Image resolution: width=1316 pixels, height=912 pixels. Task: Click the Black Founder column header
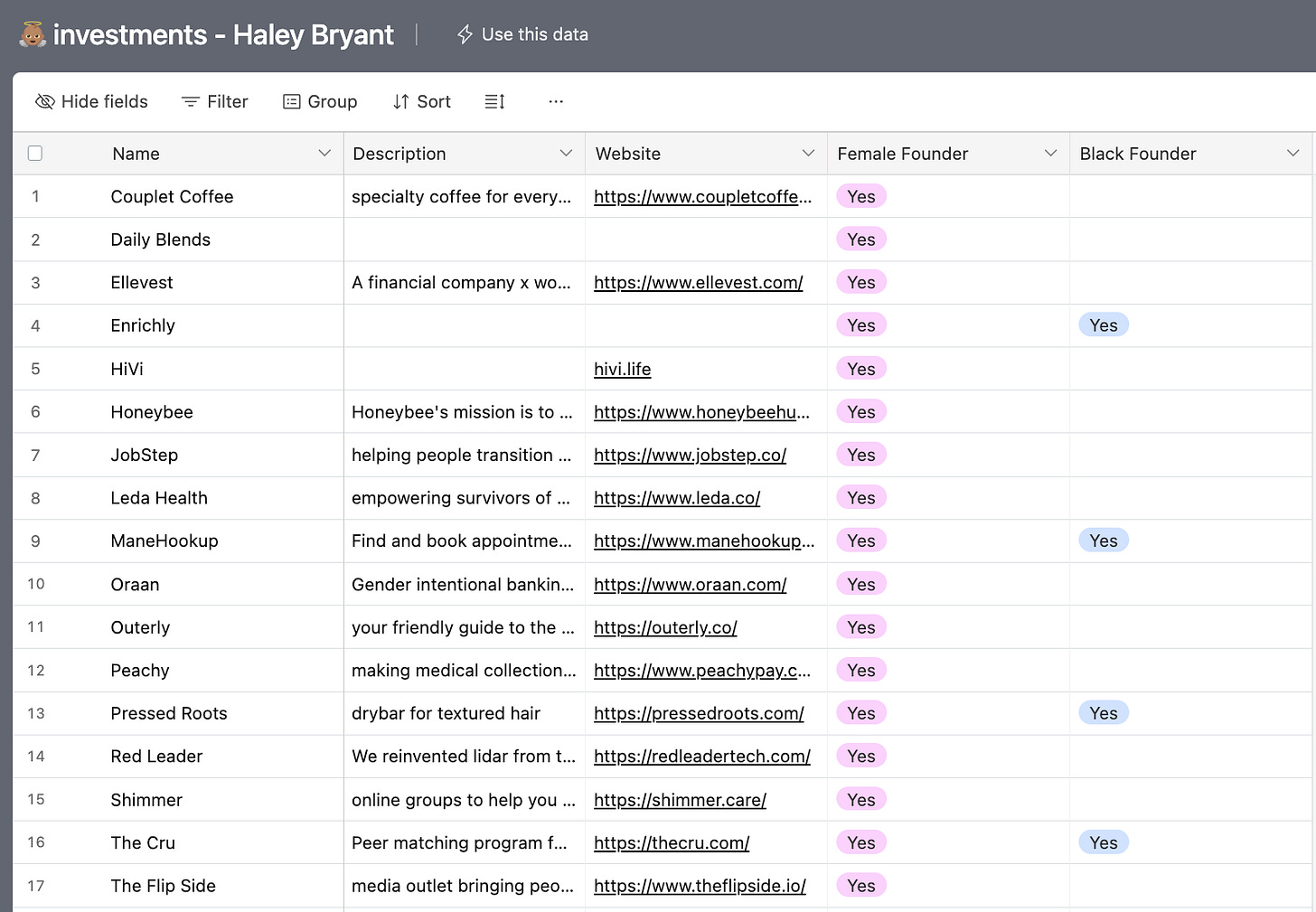1190,153
